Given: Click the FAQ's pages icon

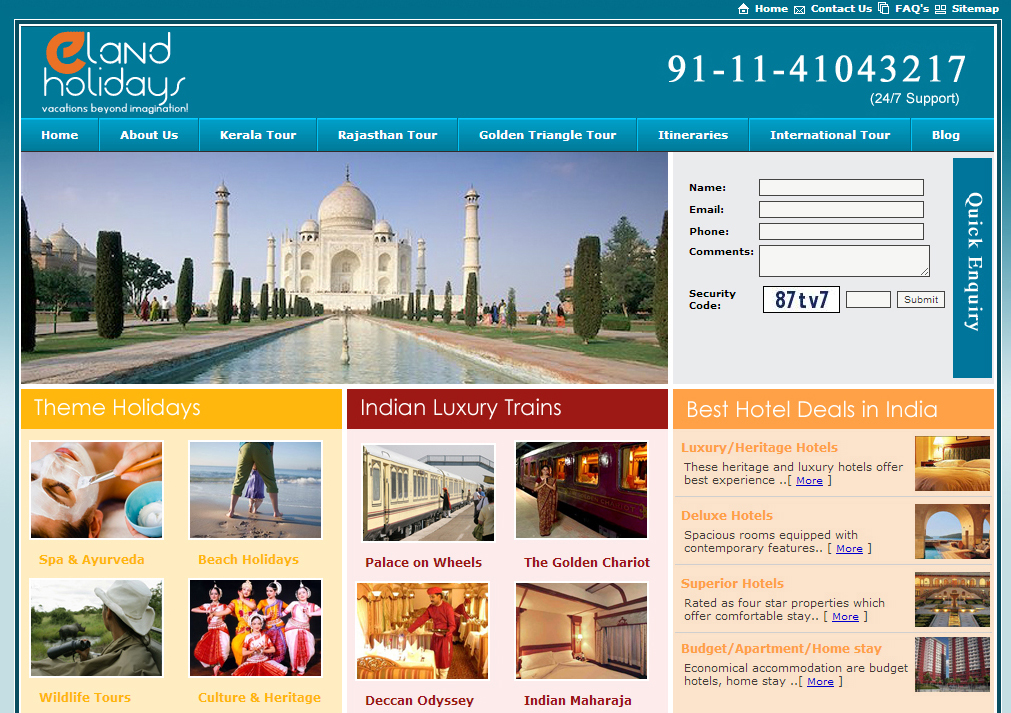Looking at the screenshot, I should point(883,9).
